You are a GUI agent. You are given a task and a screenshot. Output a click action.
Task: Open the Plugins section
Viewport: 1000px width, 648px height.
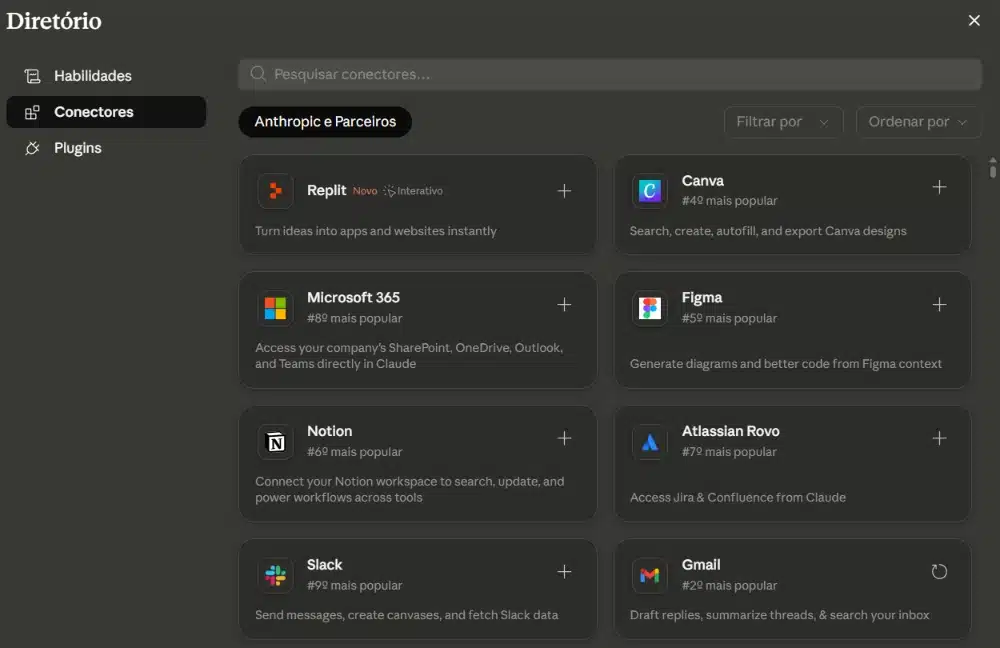pos(106,148)
